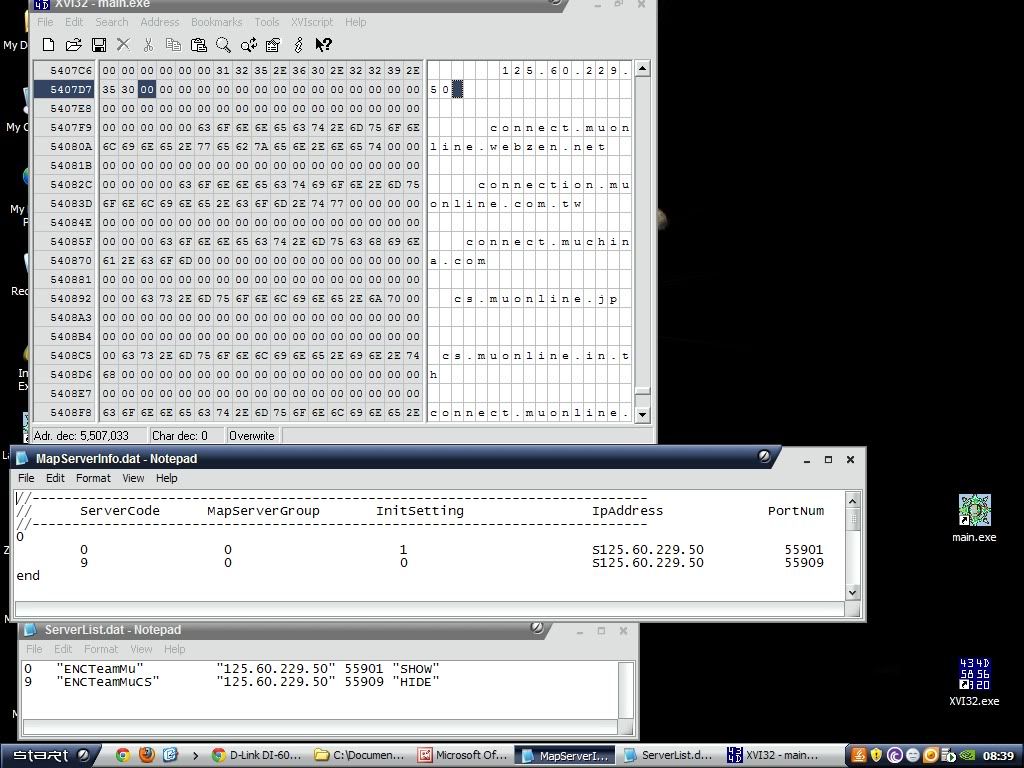Click in the ServerList.dat text area

[x=320, y=702]
